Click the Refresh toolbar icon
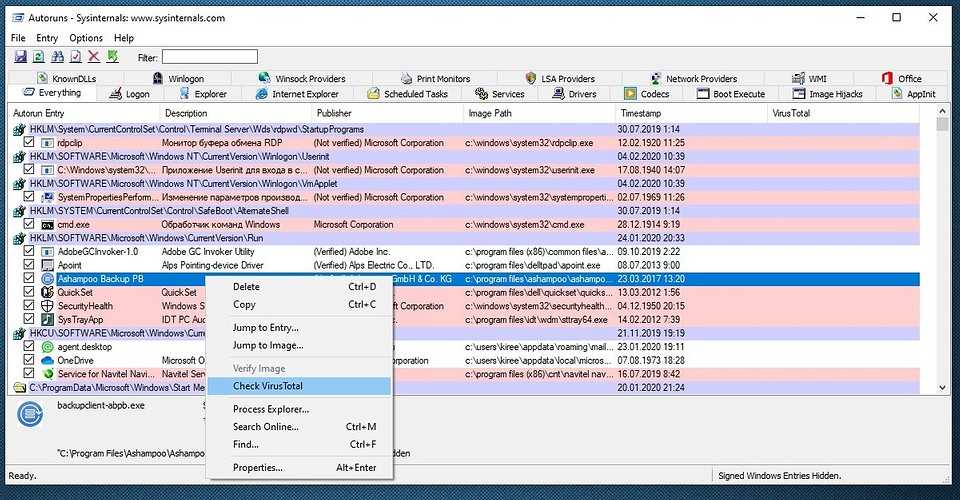 point(38,57)
